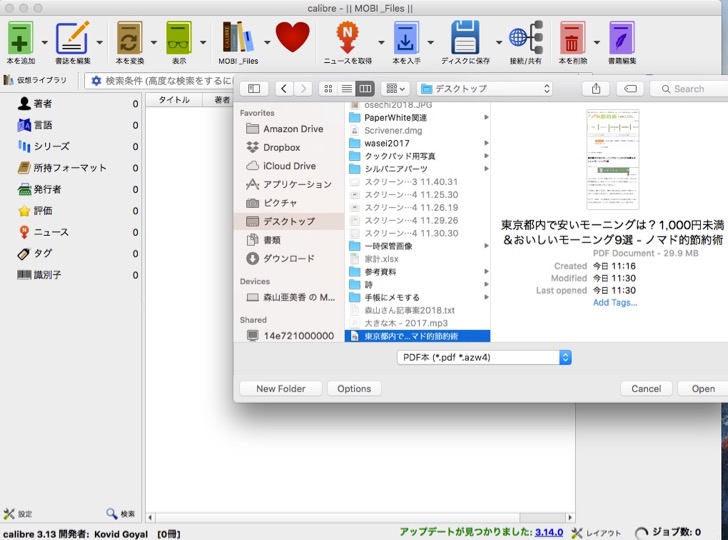
Task: Open dropdown arrow next to Add books
Action: (45, 42)
